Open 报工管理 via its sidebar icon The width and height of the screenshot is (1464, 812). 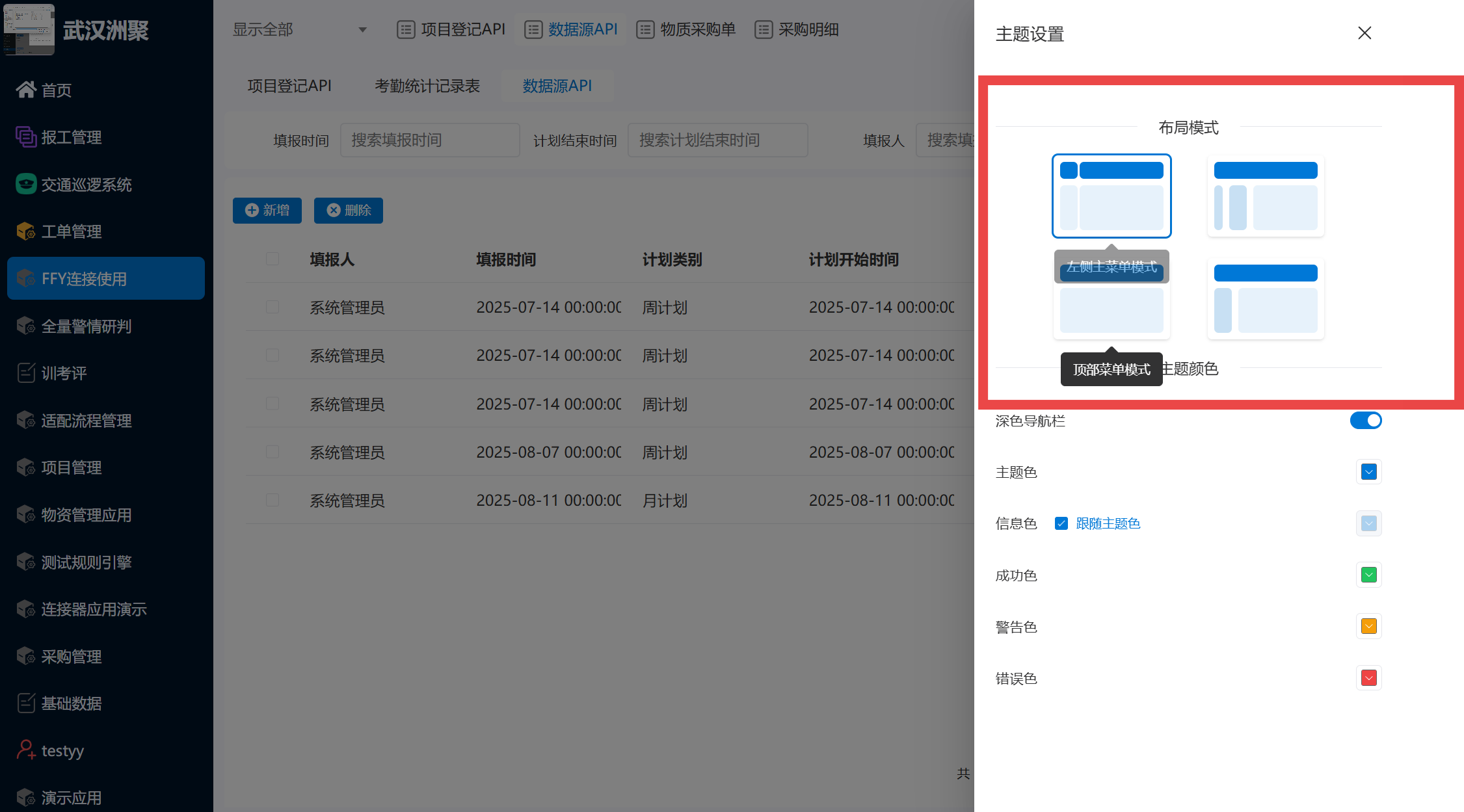click(26, 137)
